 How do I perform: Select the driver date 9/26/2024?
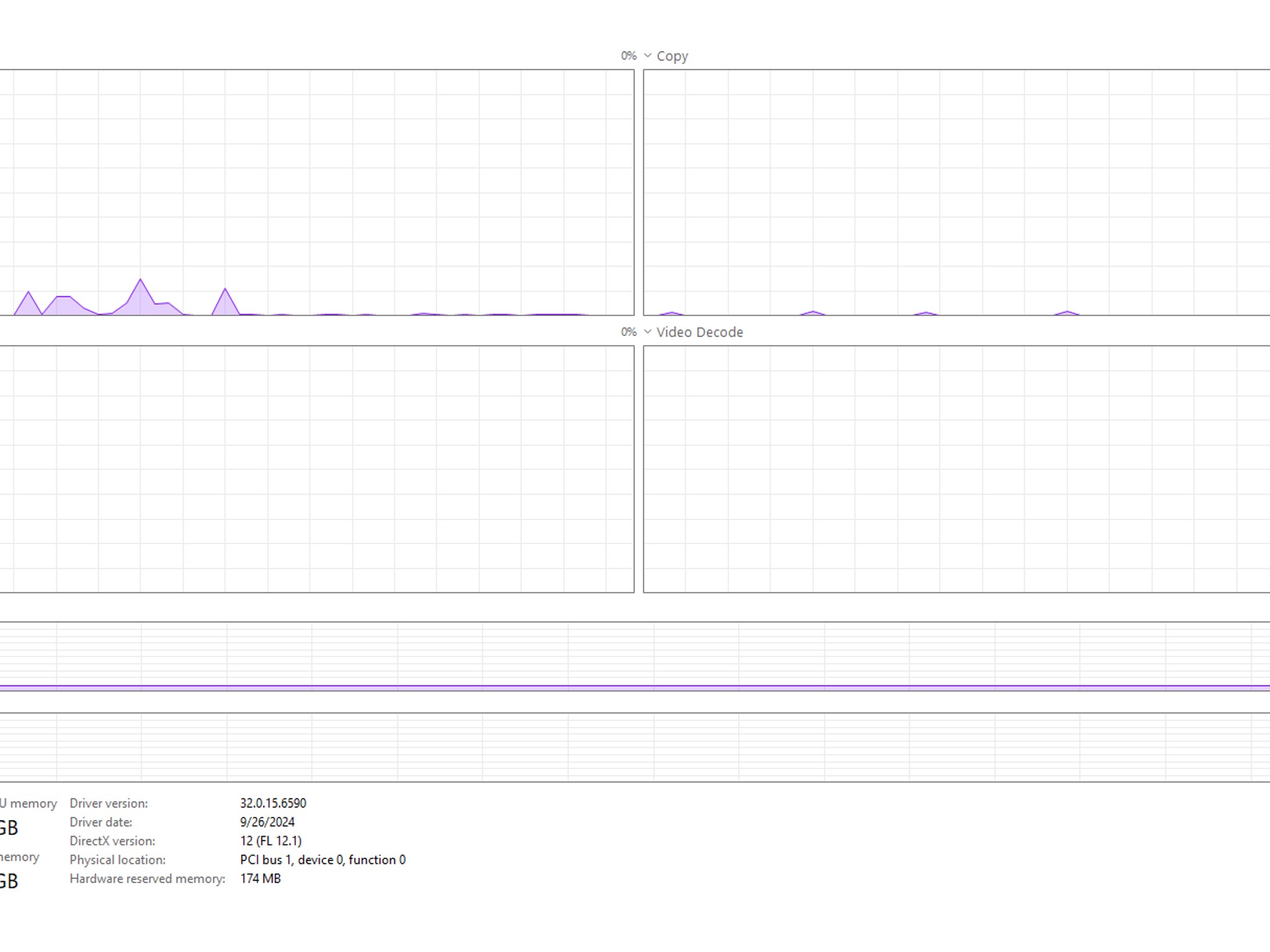coord(267,822)
